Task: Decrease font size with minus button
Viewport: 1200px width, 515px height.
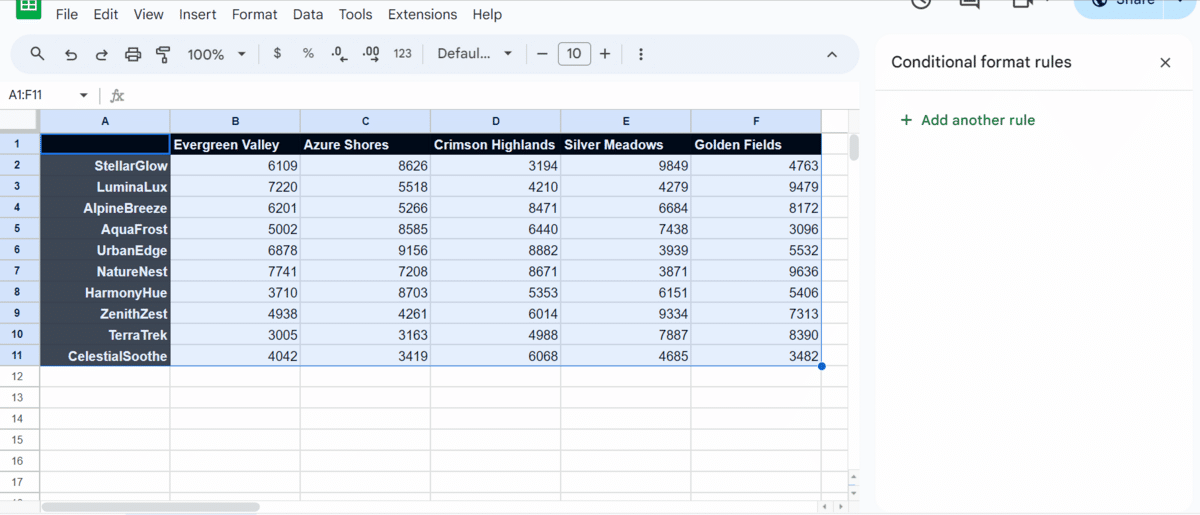Action: point(542,54)
